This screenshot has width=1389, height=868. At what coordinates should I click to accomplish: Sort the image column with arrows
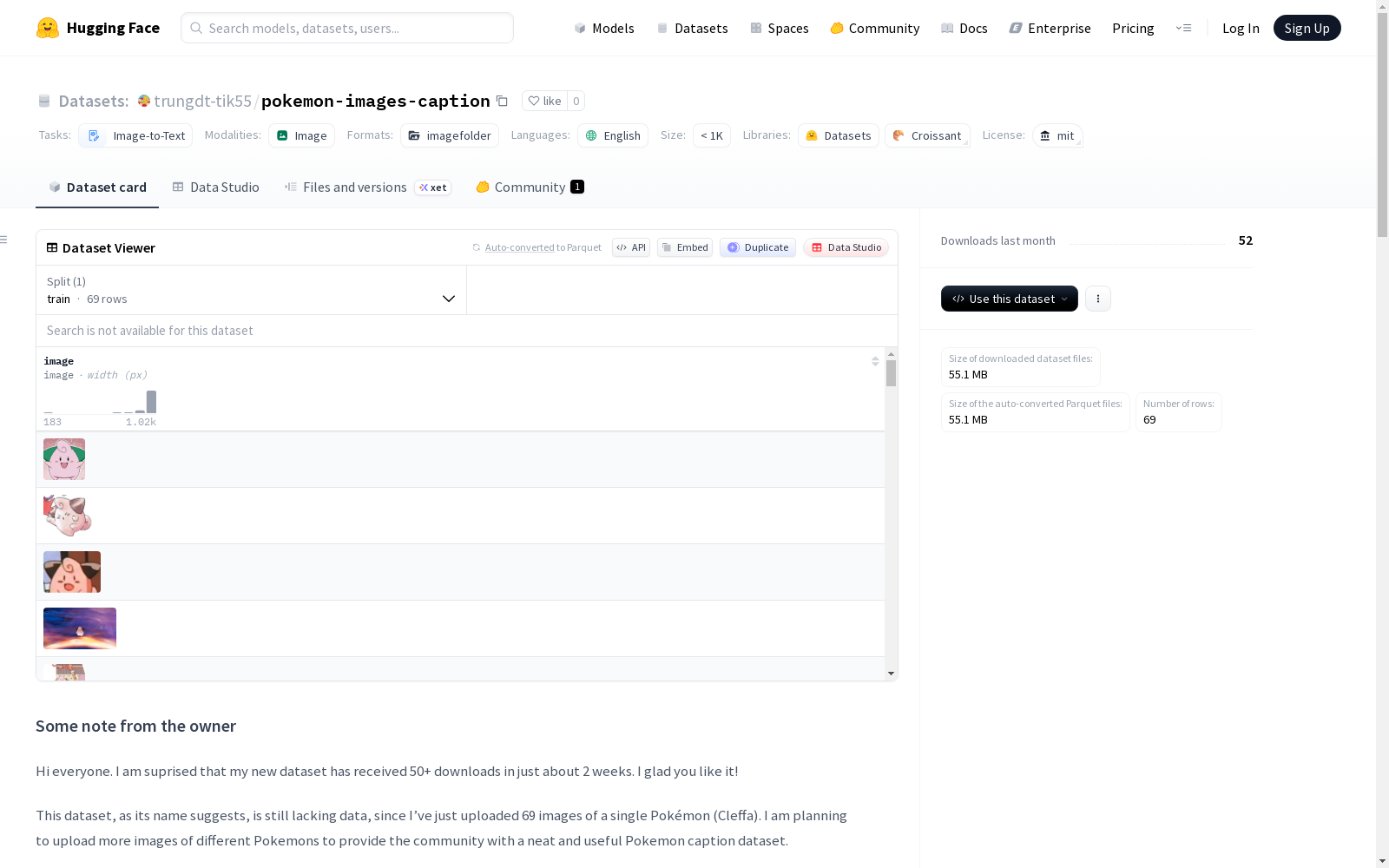click(x=875, y=361)
